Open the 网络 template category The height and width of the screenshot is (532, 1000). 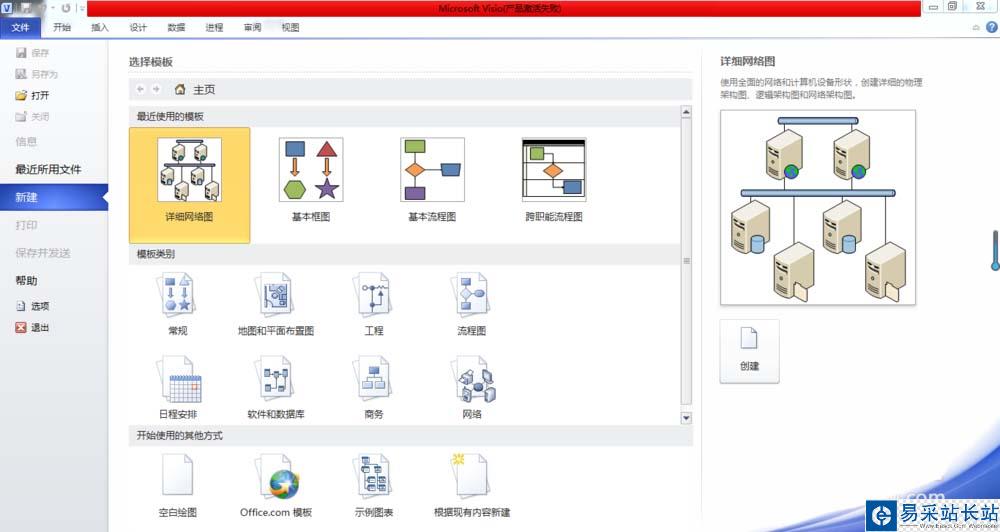tap(472, 388)
